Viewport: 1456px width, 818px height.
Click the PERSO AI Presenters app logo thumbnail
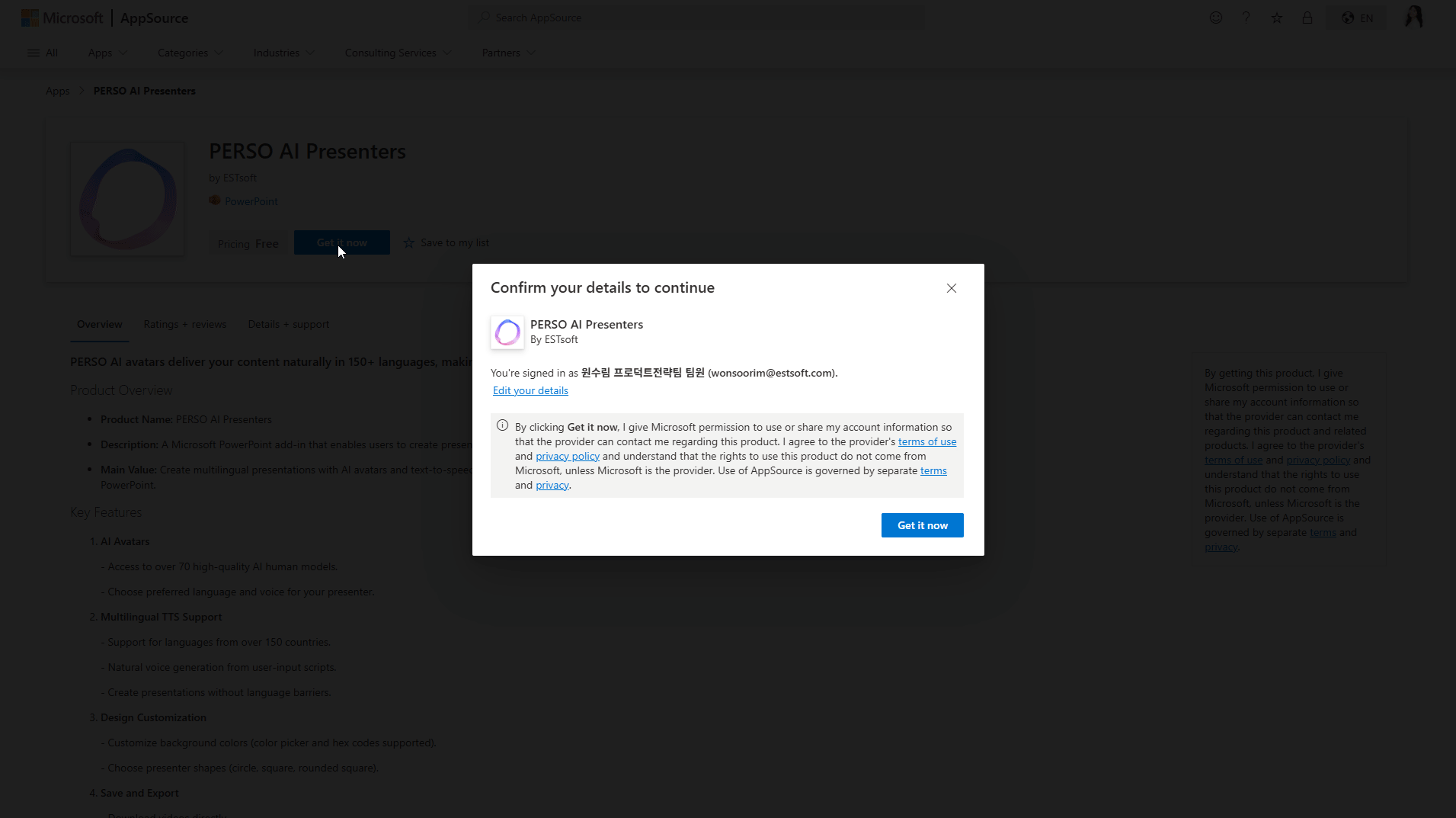click(x=127, y=199)
